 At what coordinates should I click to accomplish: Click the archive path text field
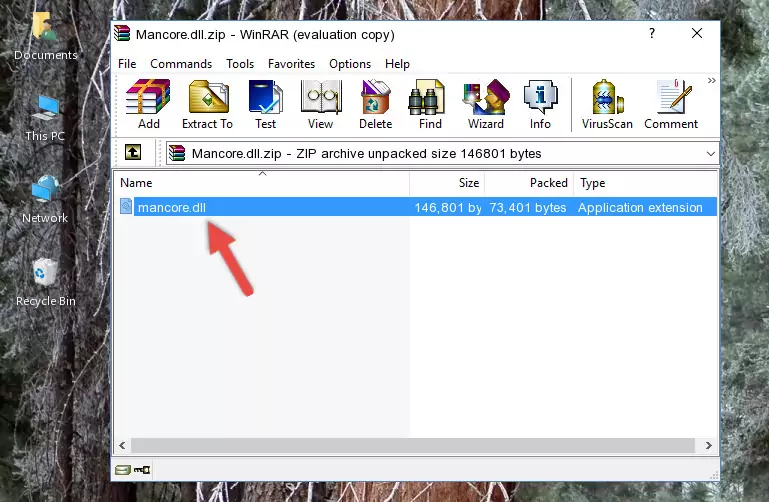point(442,153)
